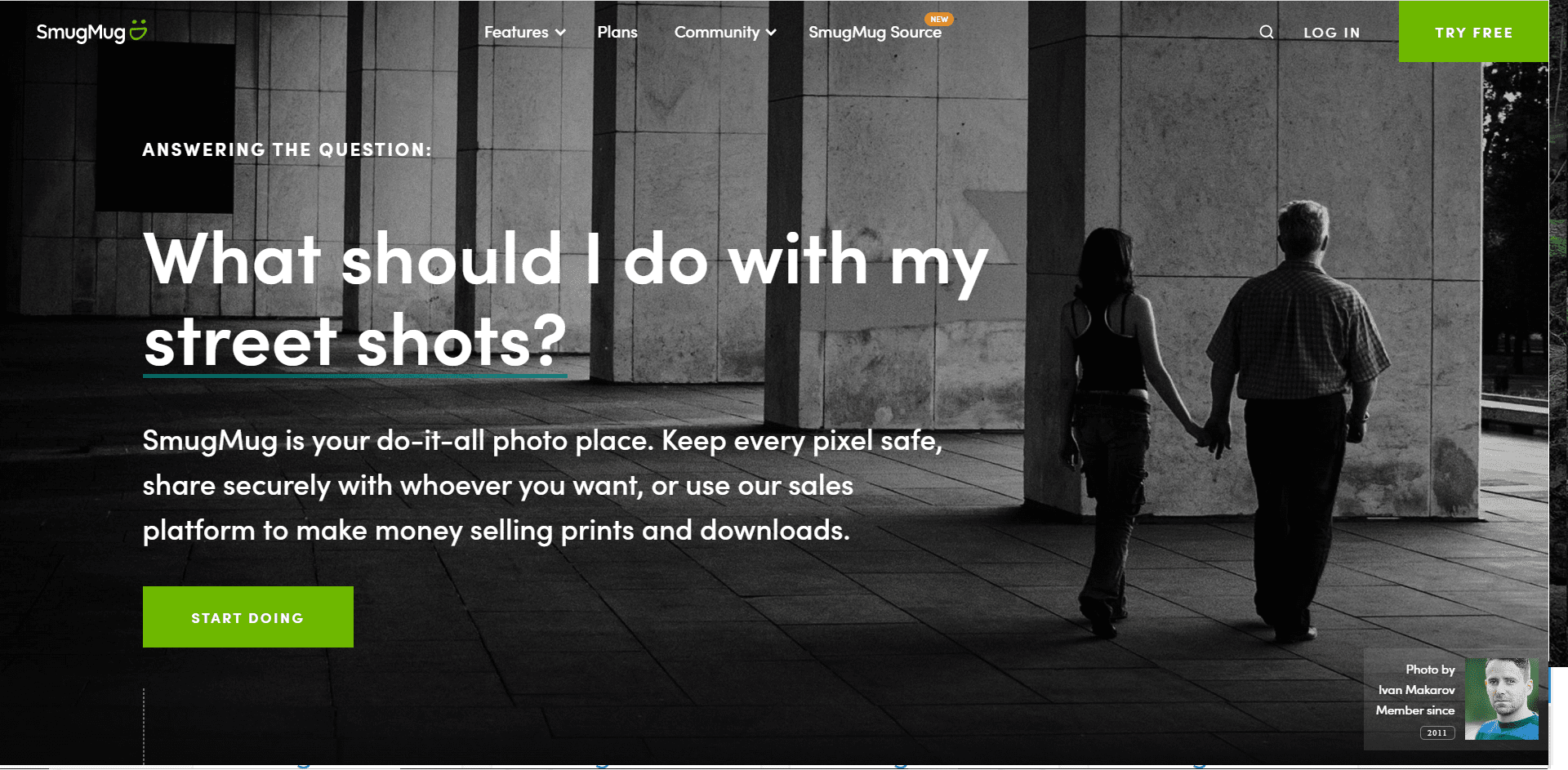Image resolution: width=1568 pixels, height=770 pixels.
Task: Click the 2011 member-since badge
Action: point(1437,732)
